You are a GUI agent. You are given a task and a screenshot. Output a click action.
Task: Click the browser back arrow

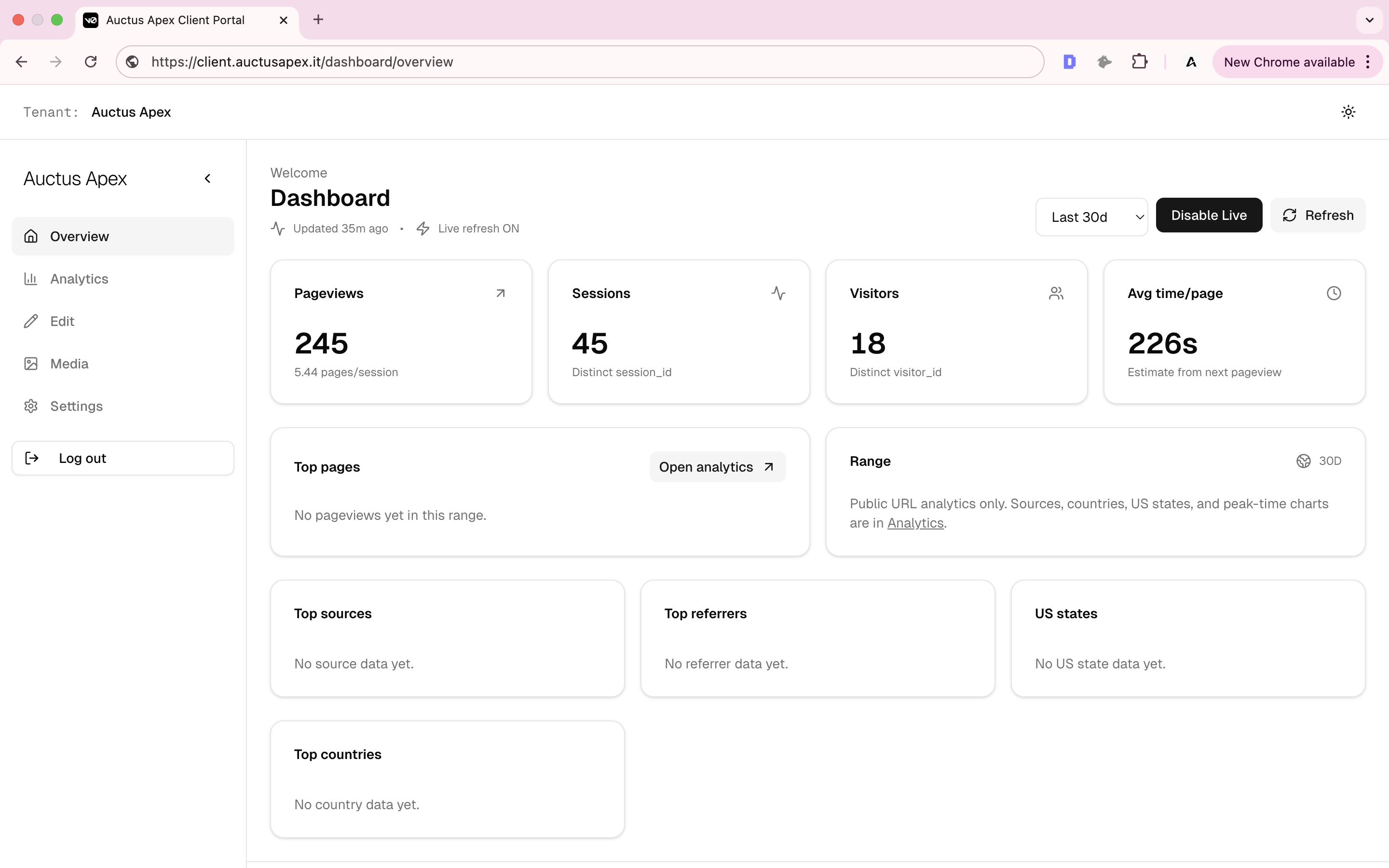(21, 62)
